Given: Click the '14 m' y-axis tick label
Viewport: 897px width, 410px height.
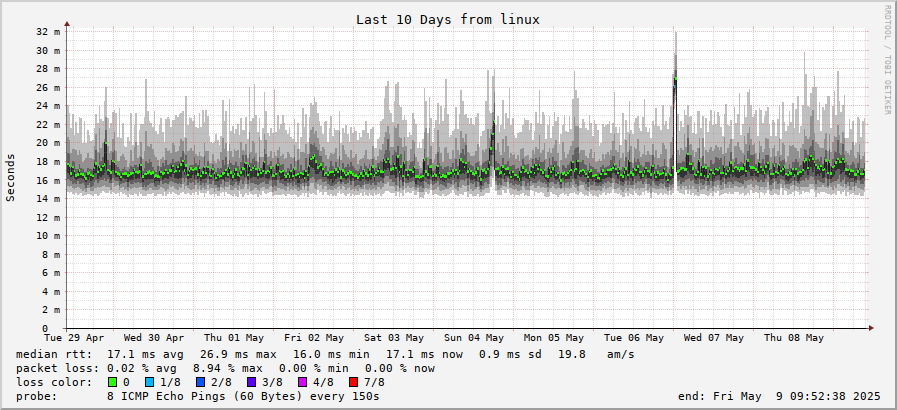Looking at the screenshot, I should (48, 198).
